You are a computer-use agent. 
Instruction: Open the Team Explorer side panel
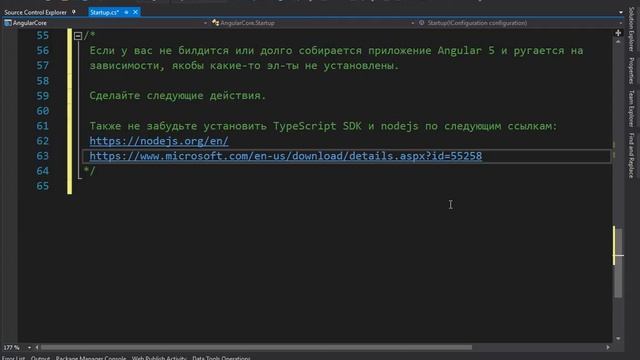pyautogui.click(x=631, y=108)
